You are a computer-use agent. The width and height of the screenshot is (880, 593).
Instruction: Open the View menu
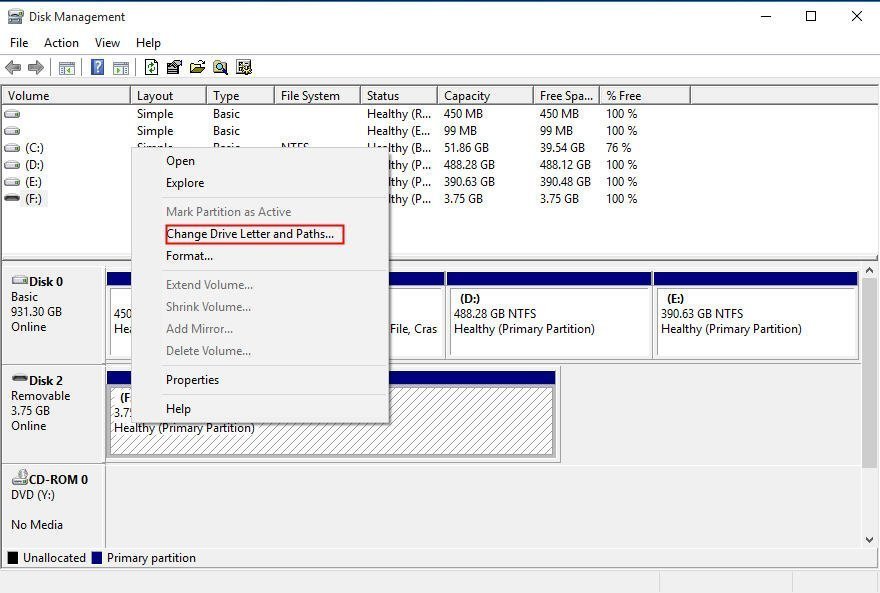pos(107,43)
